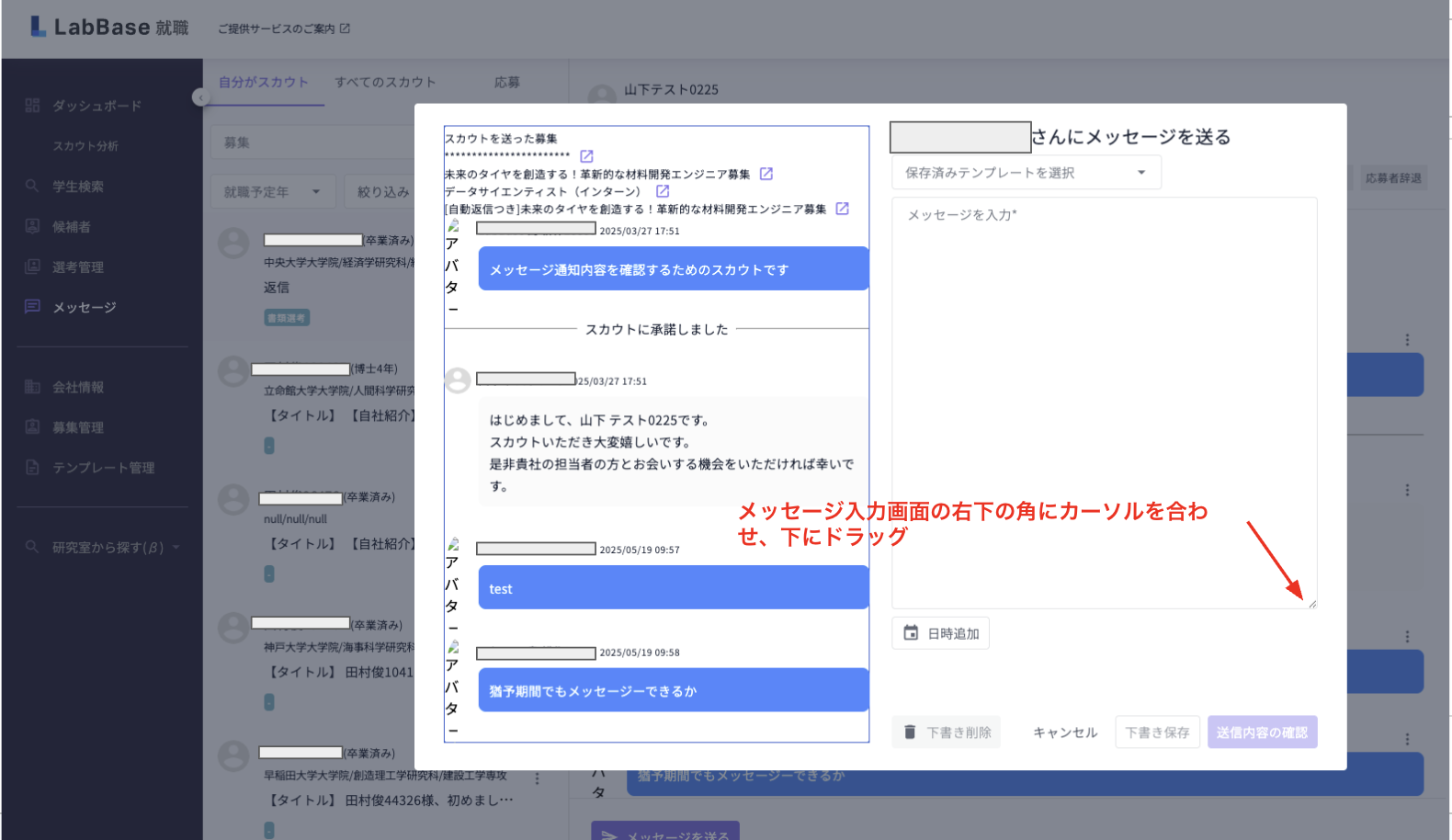The image size is (1452, 840).
Task: Click the スカウトに承諾しました status text
Action: (x=656, y=329)
